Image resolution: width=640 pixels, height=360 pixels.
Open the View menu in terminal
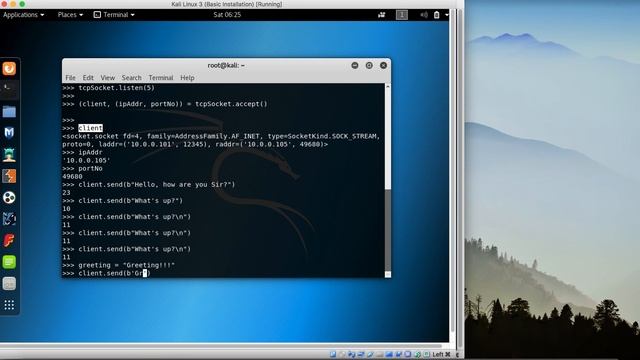pos(107,78)
